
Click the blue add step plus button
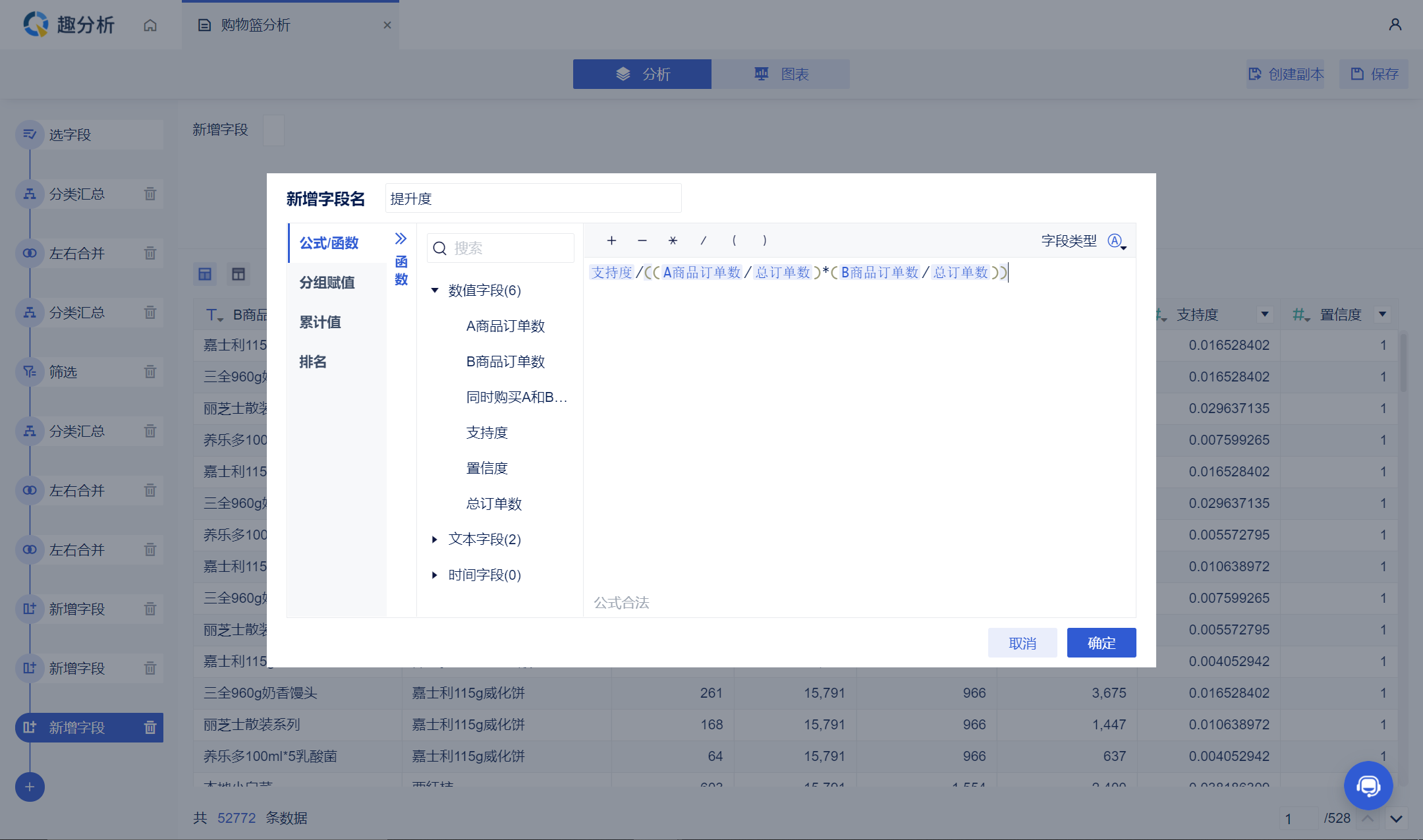[x=30, y=787]
